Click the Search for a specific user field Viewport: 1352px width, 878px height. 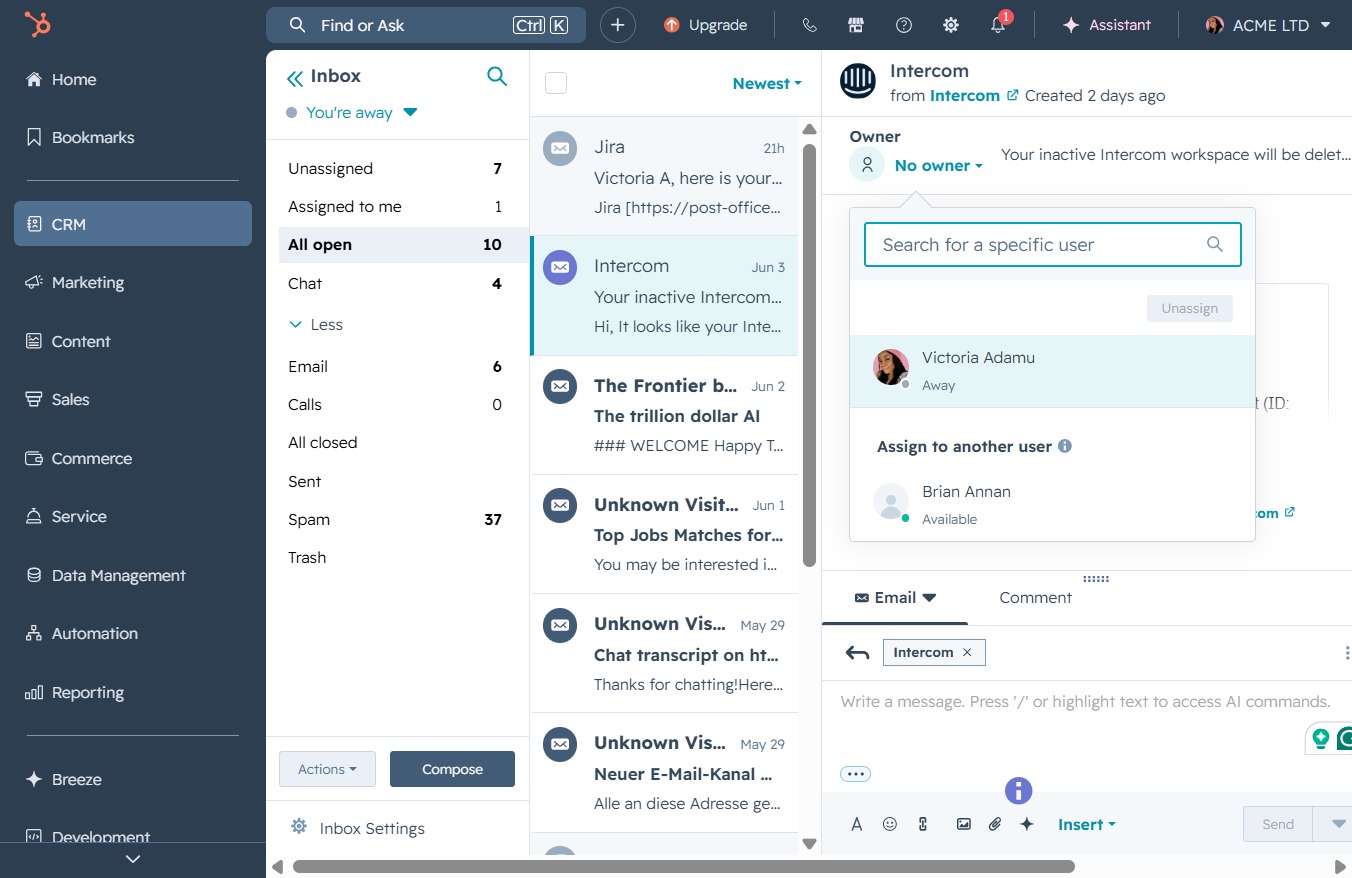[x=1052, y=245]
